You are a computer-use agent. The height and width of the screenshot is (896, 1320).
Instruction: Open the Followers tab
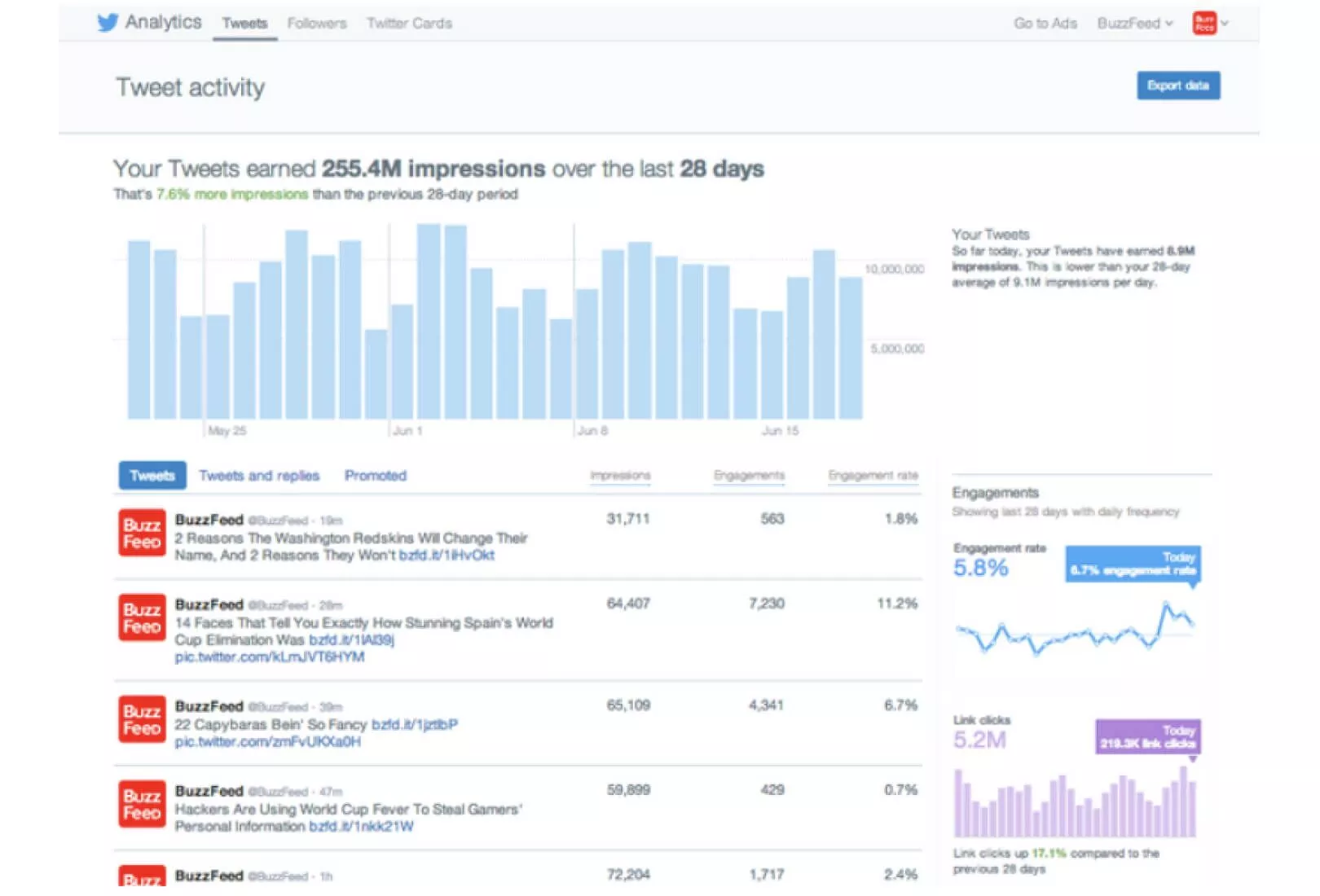point(317,23)
